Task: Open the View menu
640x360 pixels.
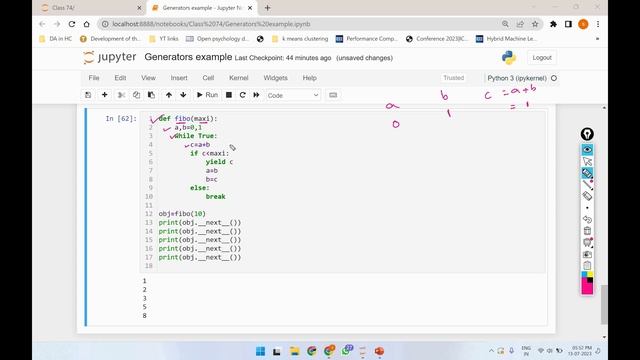Action: point(148,78)
